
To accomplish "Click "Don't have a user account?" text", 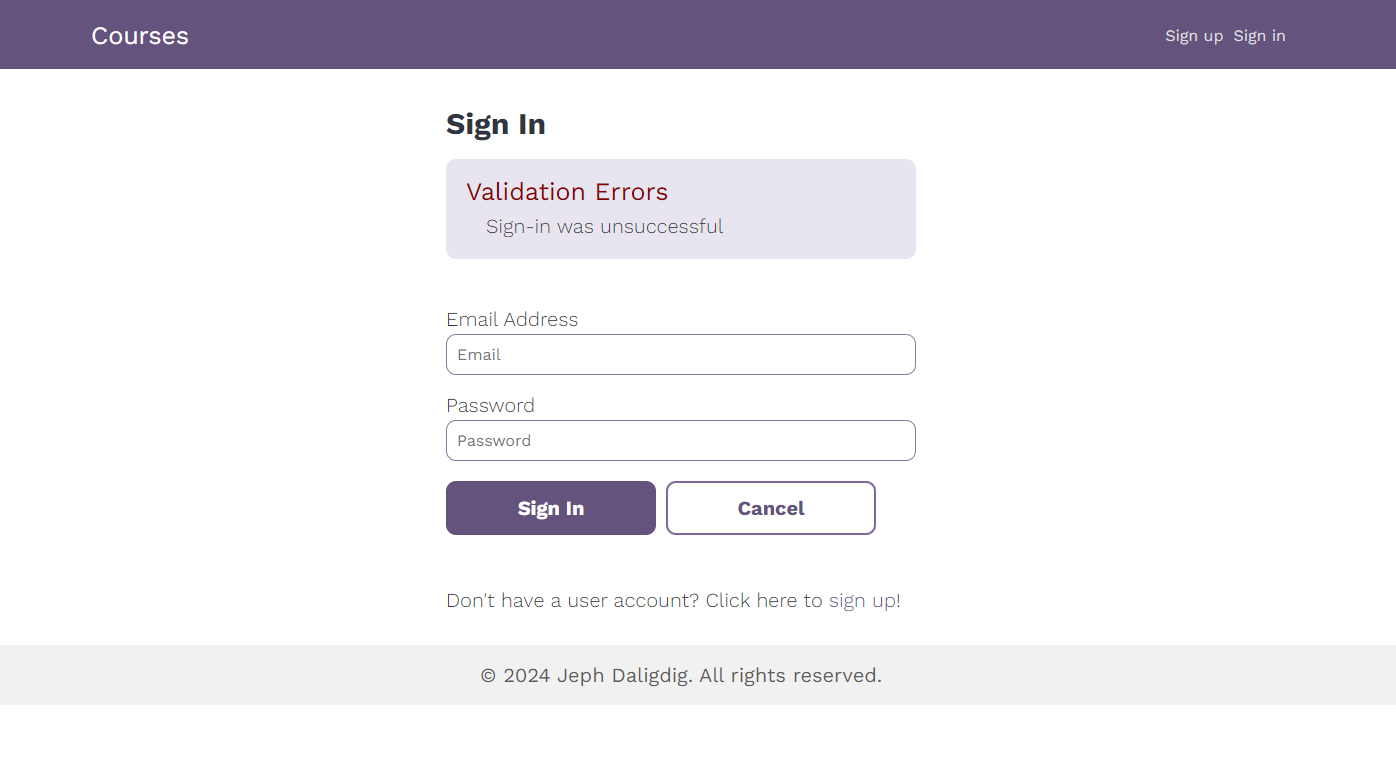I will coord(573,601).
